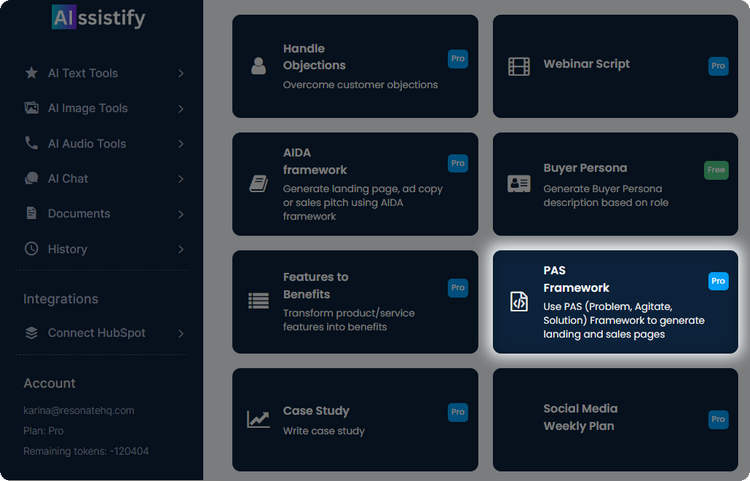Viewport: 750px width, 481px height.
Task: Click the picture icon beside AI Image Tools
Action: point(31,108)
